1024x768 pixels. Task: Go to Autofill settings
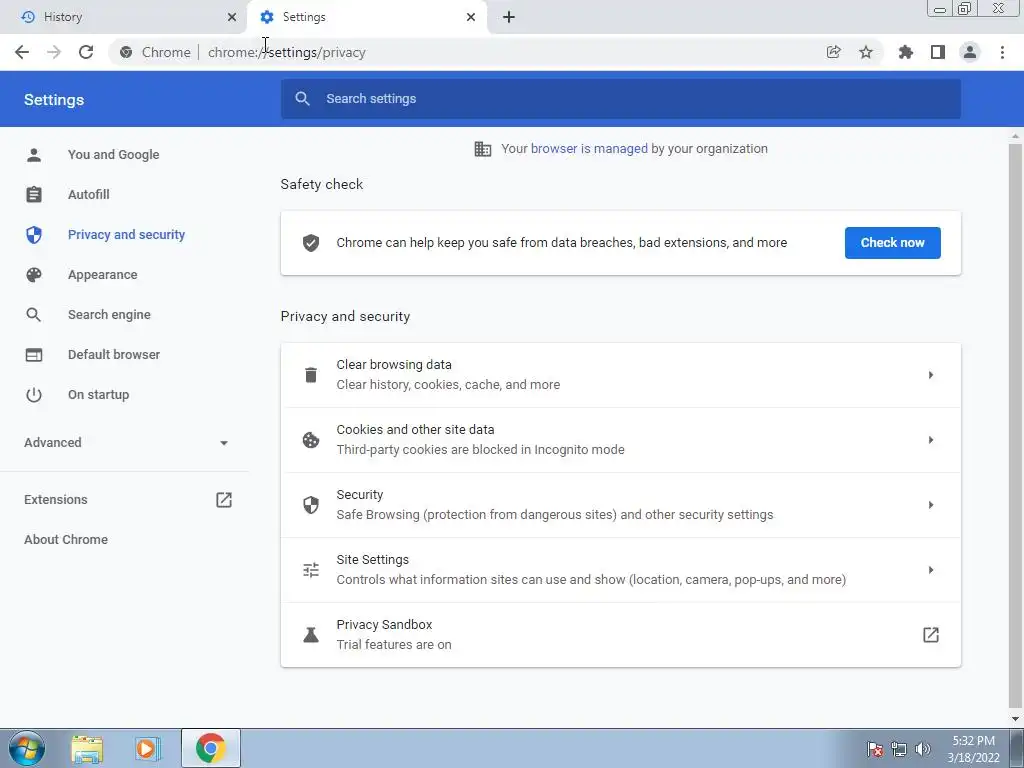pyautogui.click(x=89, y=195)
